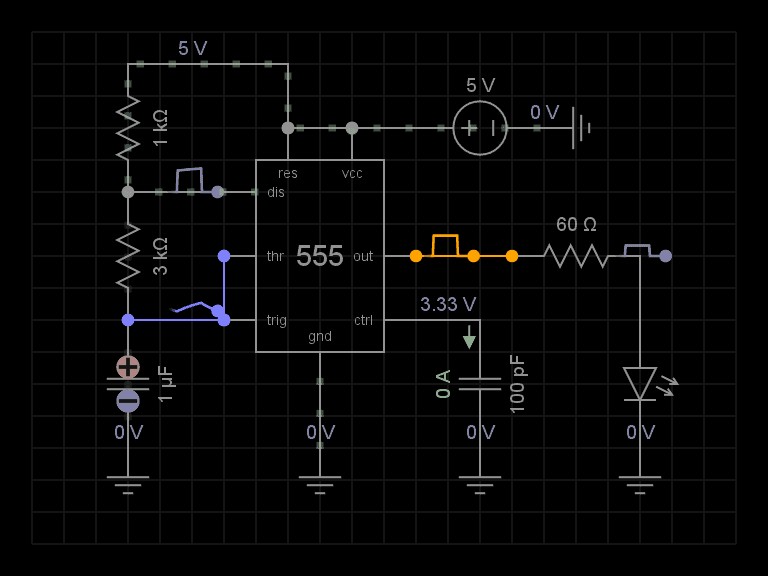Screen dimensions: 768x576
Task: Select the 3 kΩ resistor
Action: 128,256
